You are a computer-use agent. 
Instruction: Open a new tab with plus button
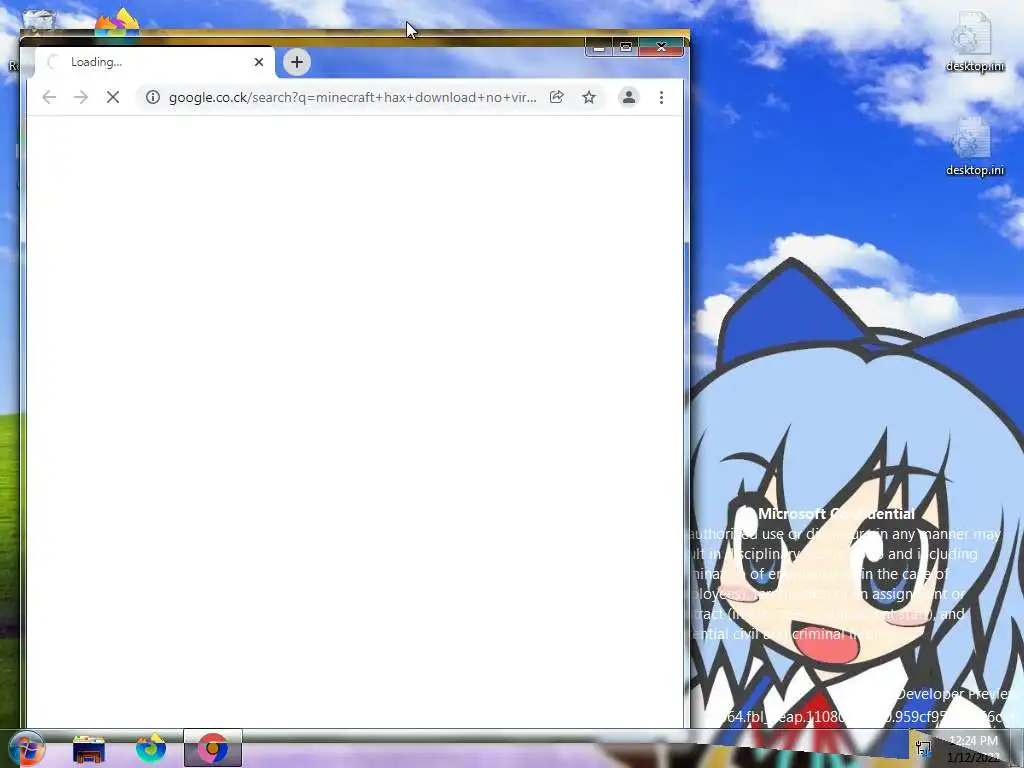(x=296, y=62)
